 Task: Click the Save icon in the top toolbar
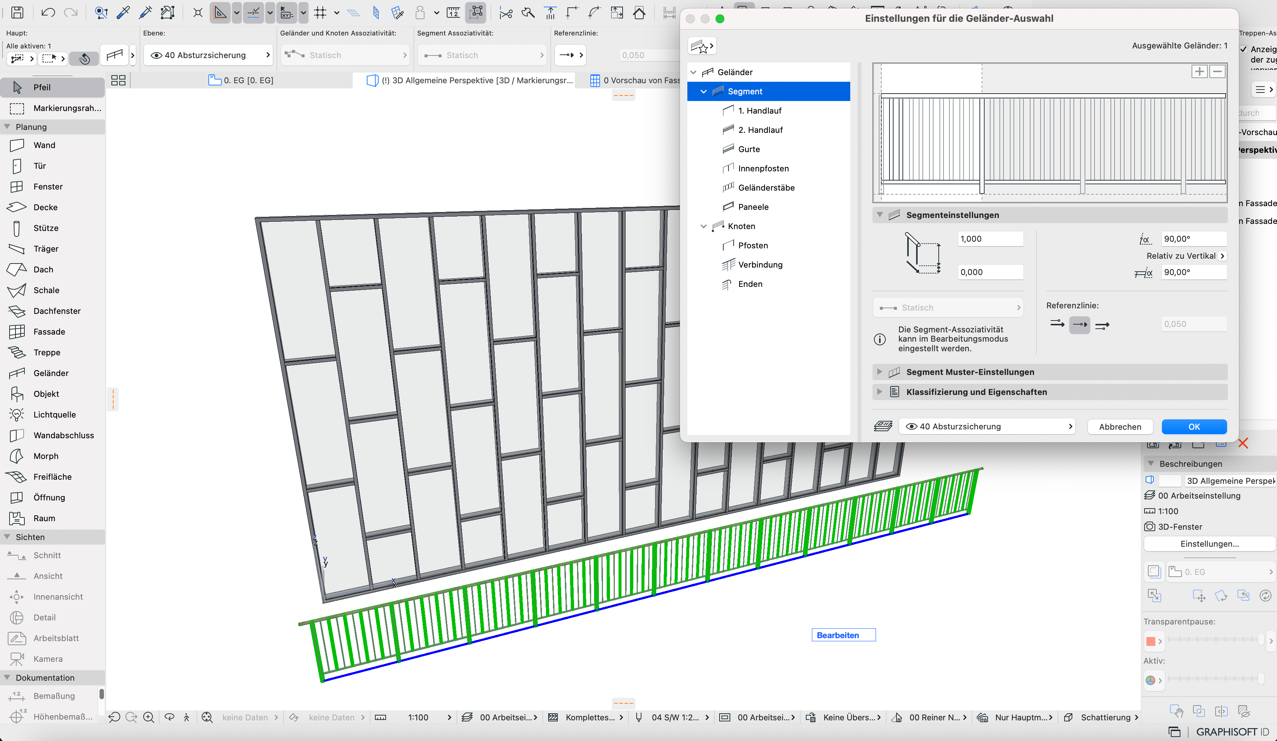[x=17, y=13]
